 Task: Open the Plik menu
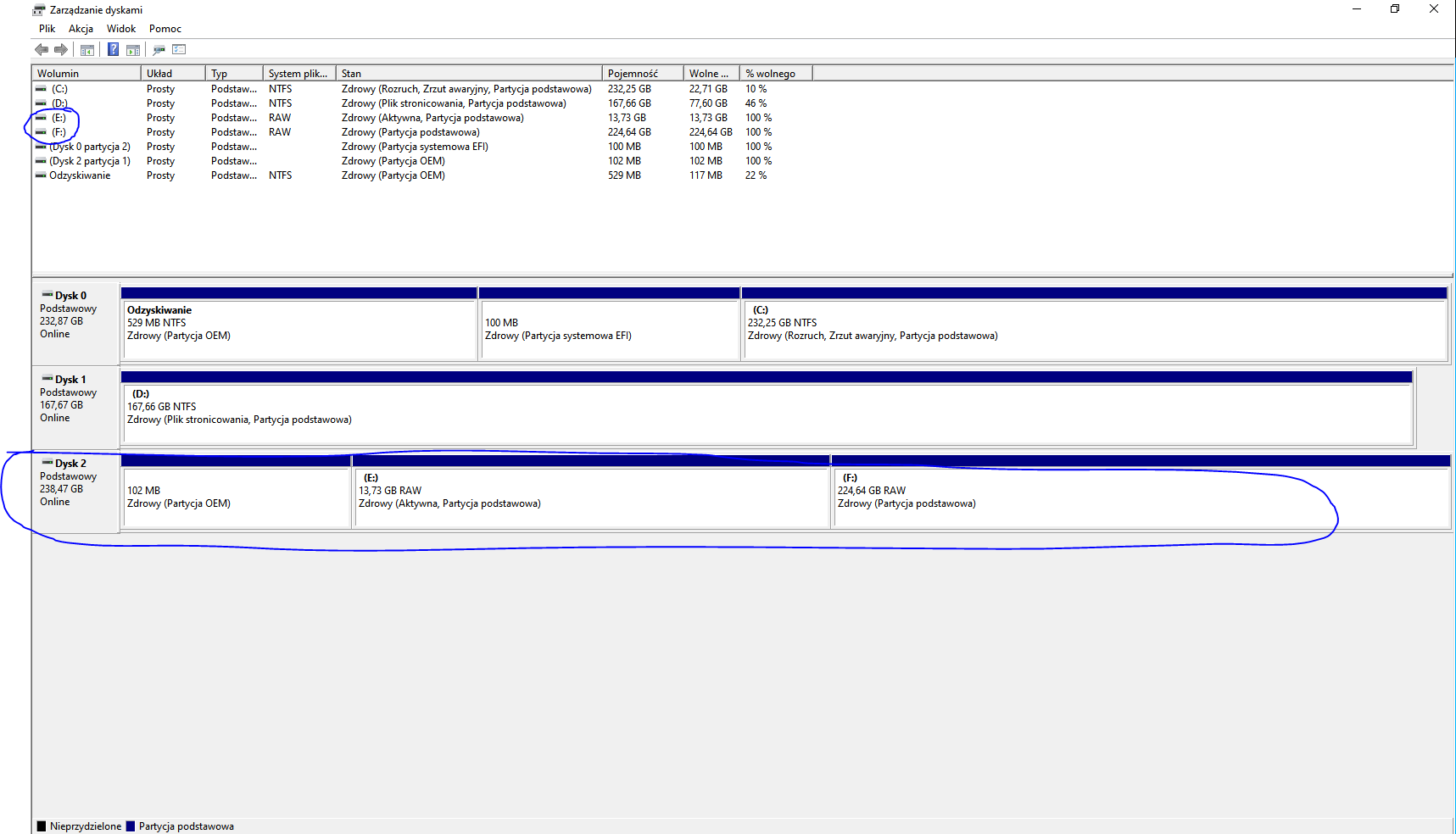pyautogui.click(x=47, y=29)
